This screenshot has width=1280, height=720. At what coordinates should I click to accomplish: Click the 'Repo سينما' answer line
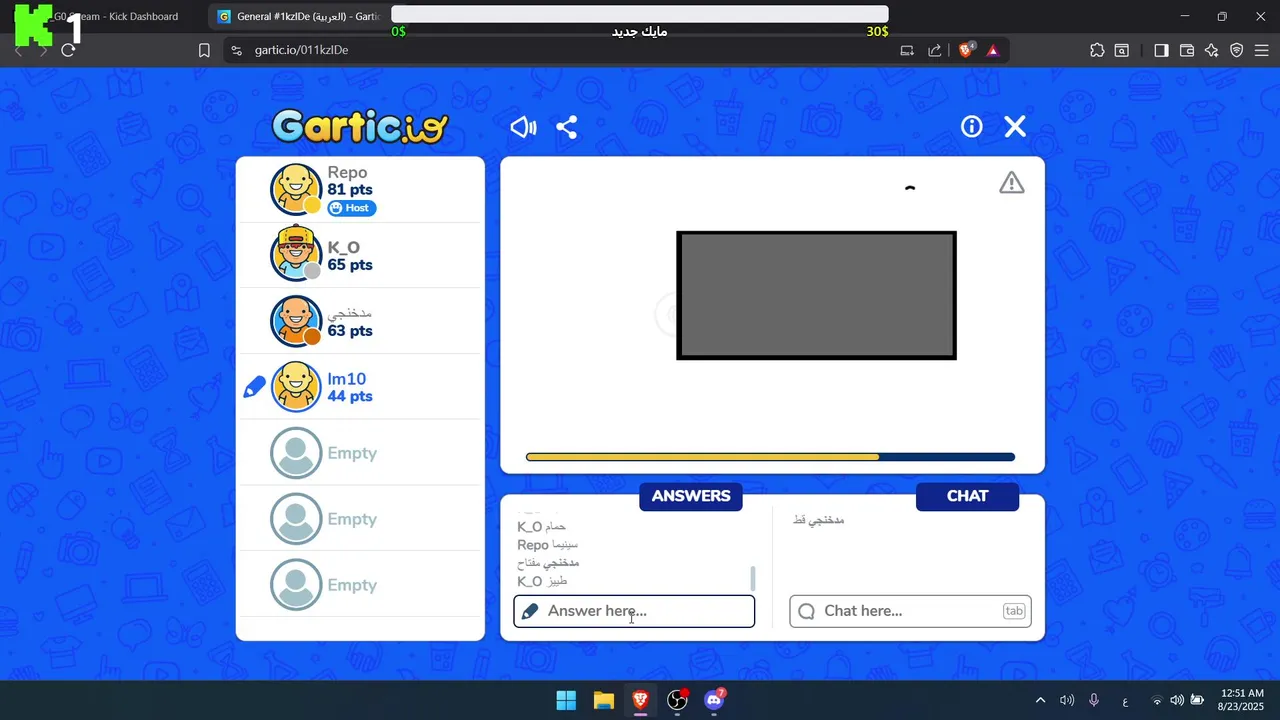point(547,545)
